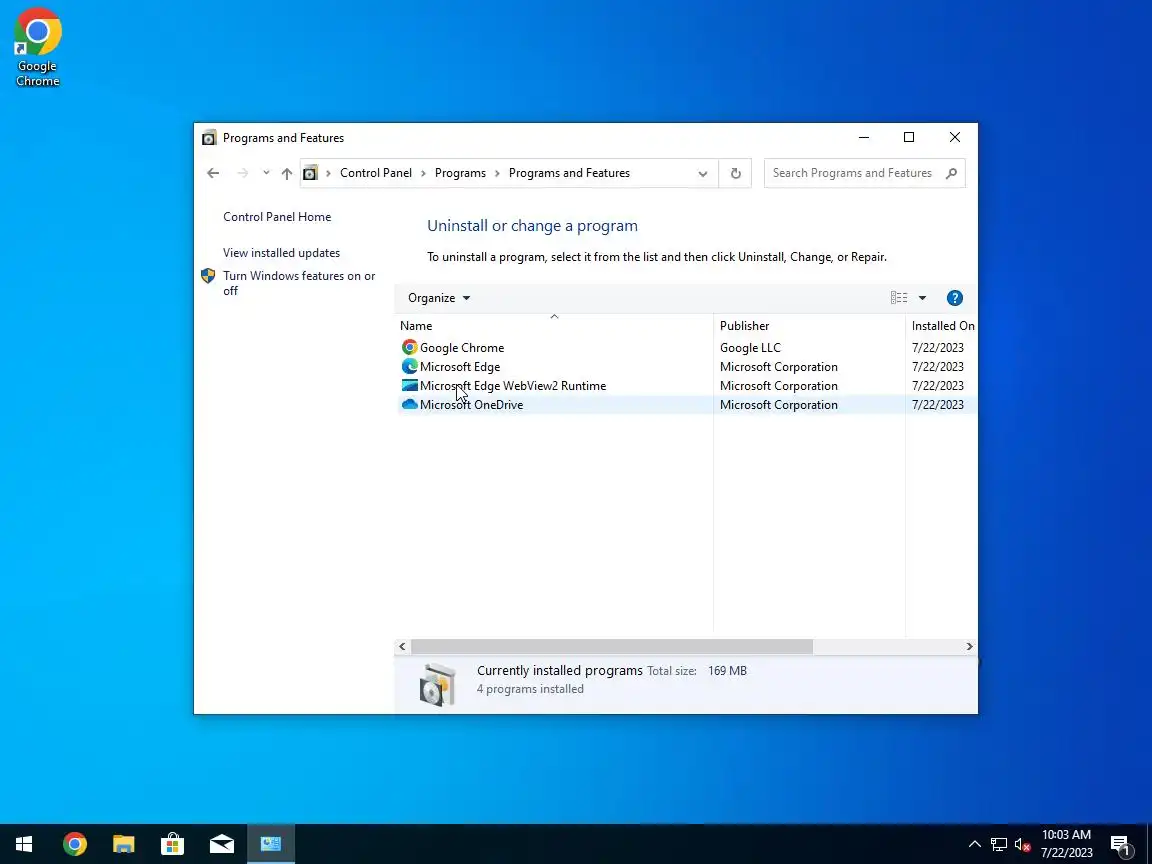The width and height of the screenshot is (1152, 864).
Task: Click the installed programs details icon
Action: (x=437, y=683)
